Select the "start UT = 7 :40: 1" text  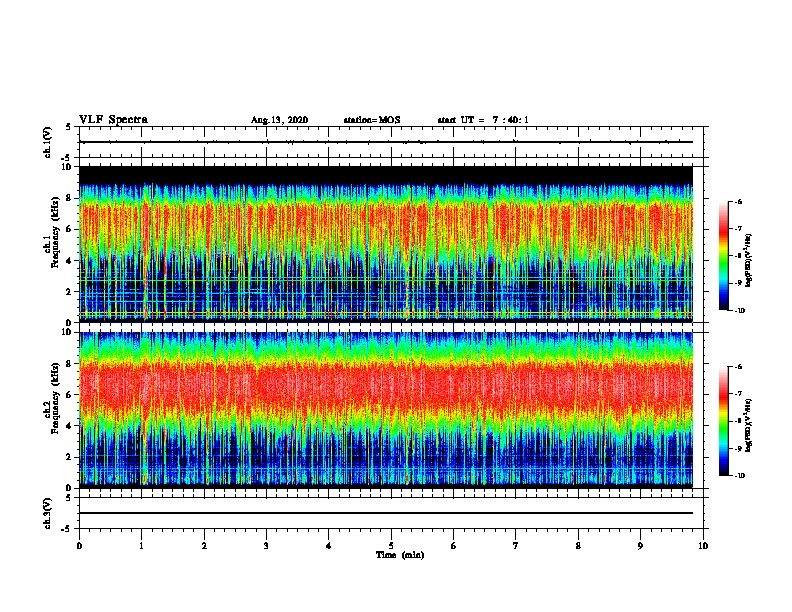point(483,120)
